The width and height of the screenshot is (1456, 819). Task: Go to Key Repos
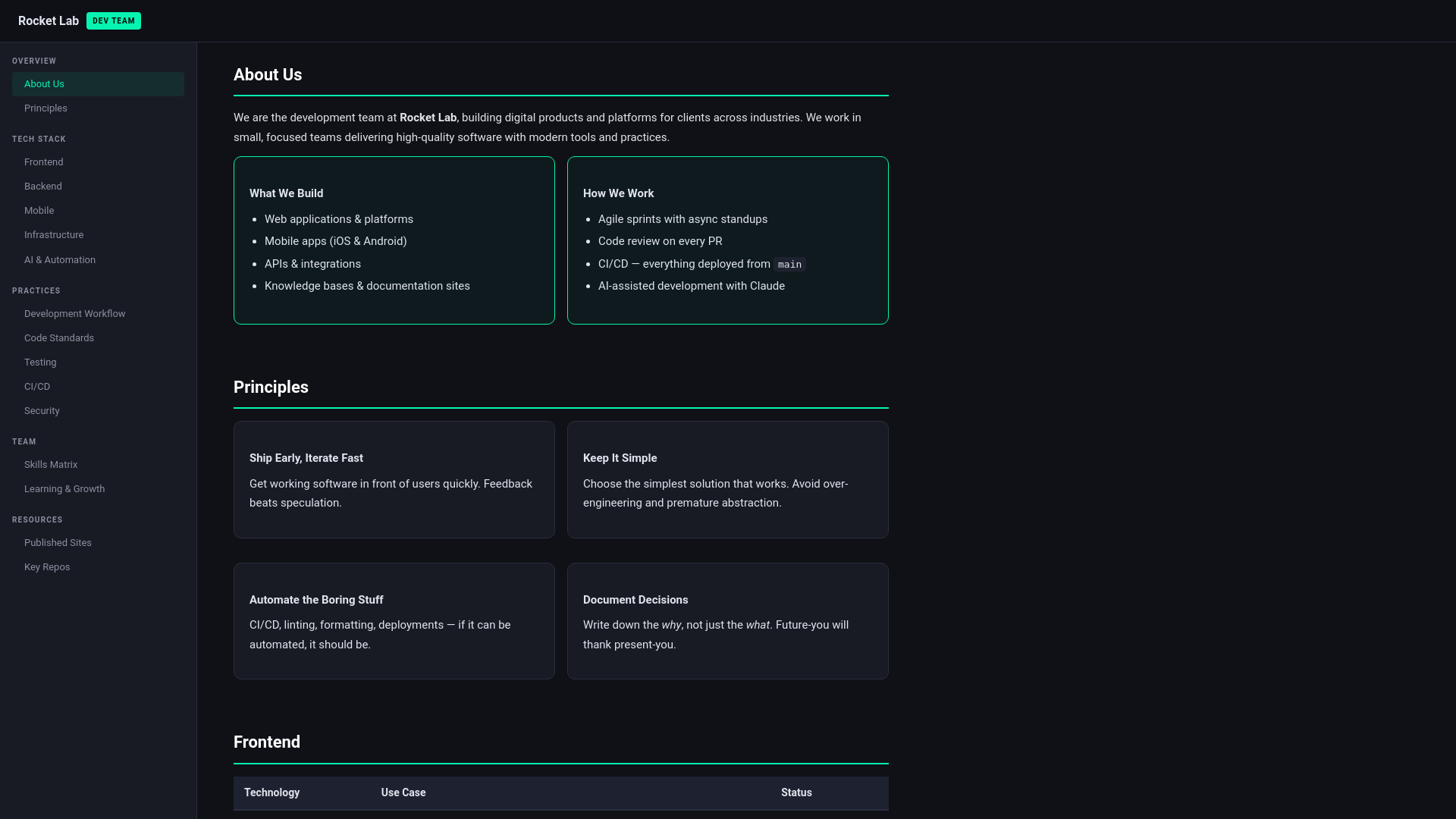(x=98, y=567)
